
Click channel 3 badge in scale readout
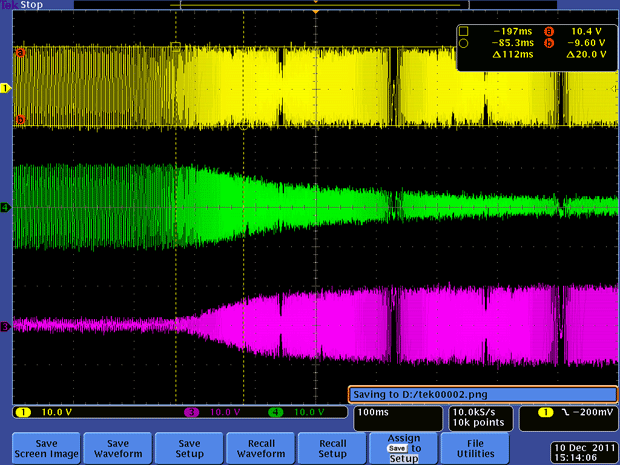[x=191, y=412]
